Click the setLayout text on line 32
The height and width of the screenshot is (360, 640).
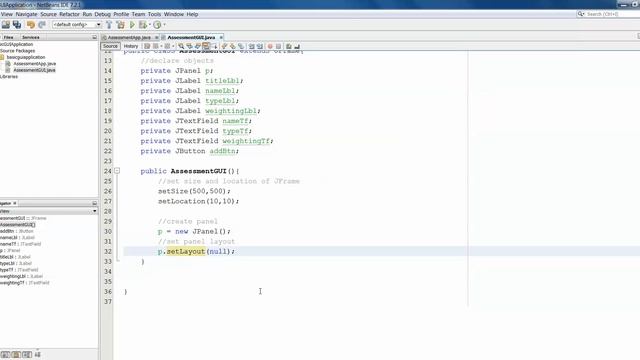coord(186,251)
